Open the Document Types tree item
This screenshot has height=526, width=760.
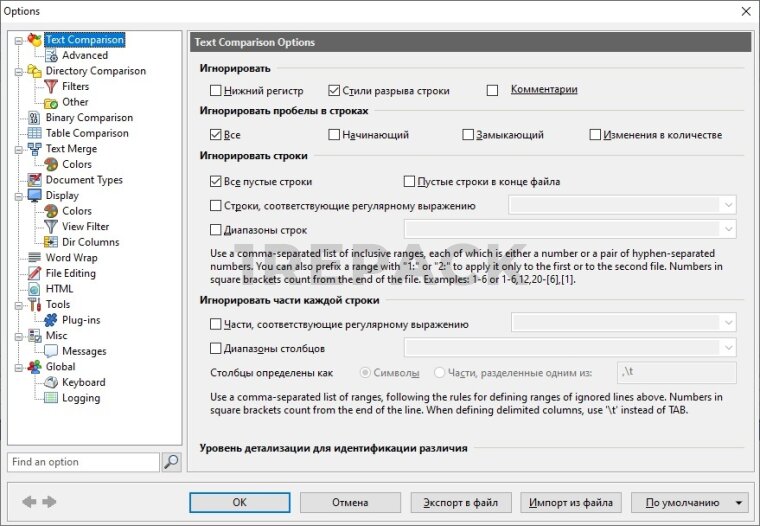tap(84, 180)
